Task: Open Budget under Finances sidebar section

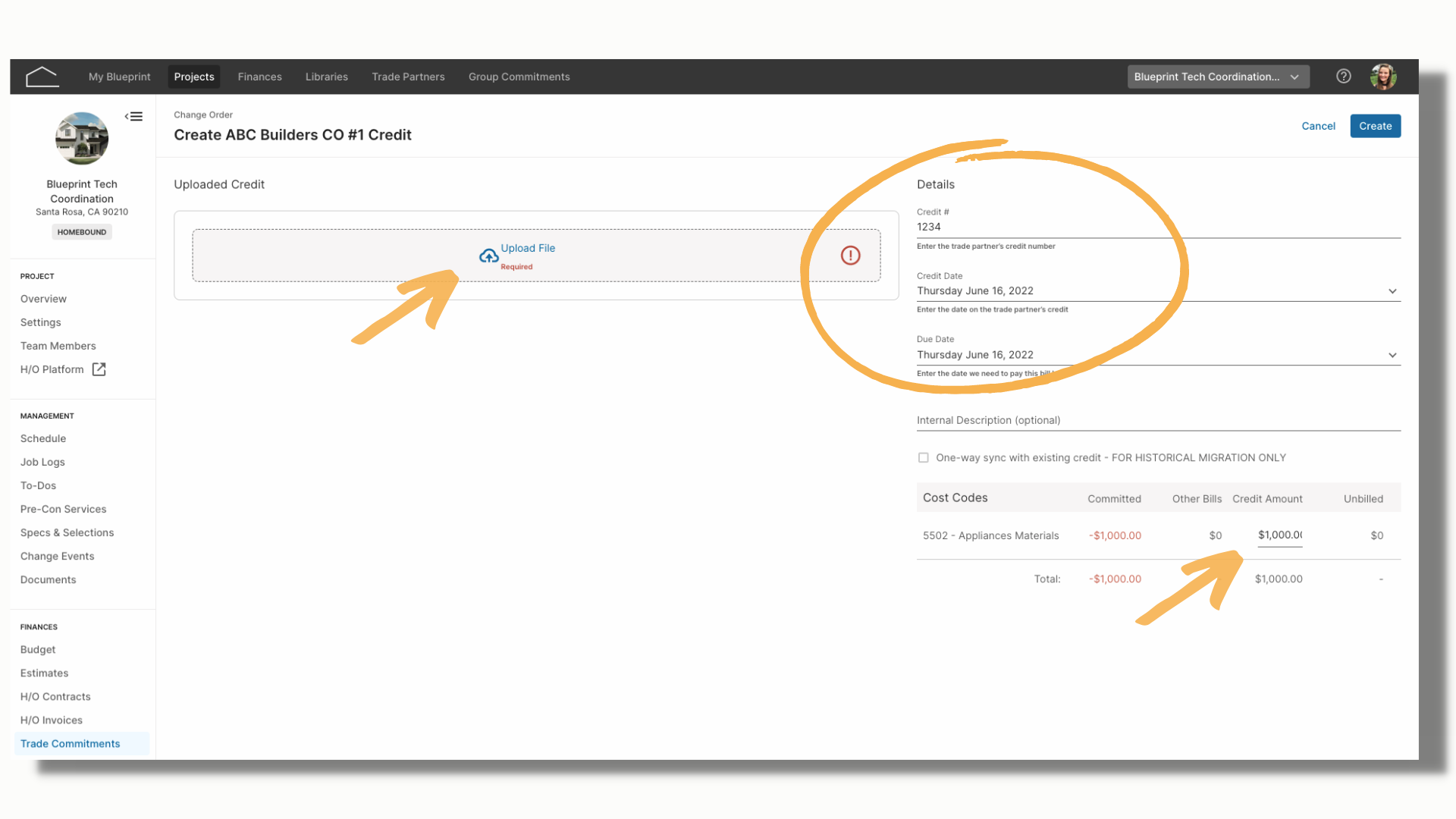Action: (38, 649)
